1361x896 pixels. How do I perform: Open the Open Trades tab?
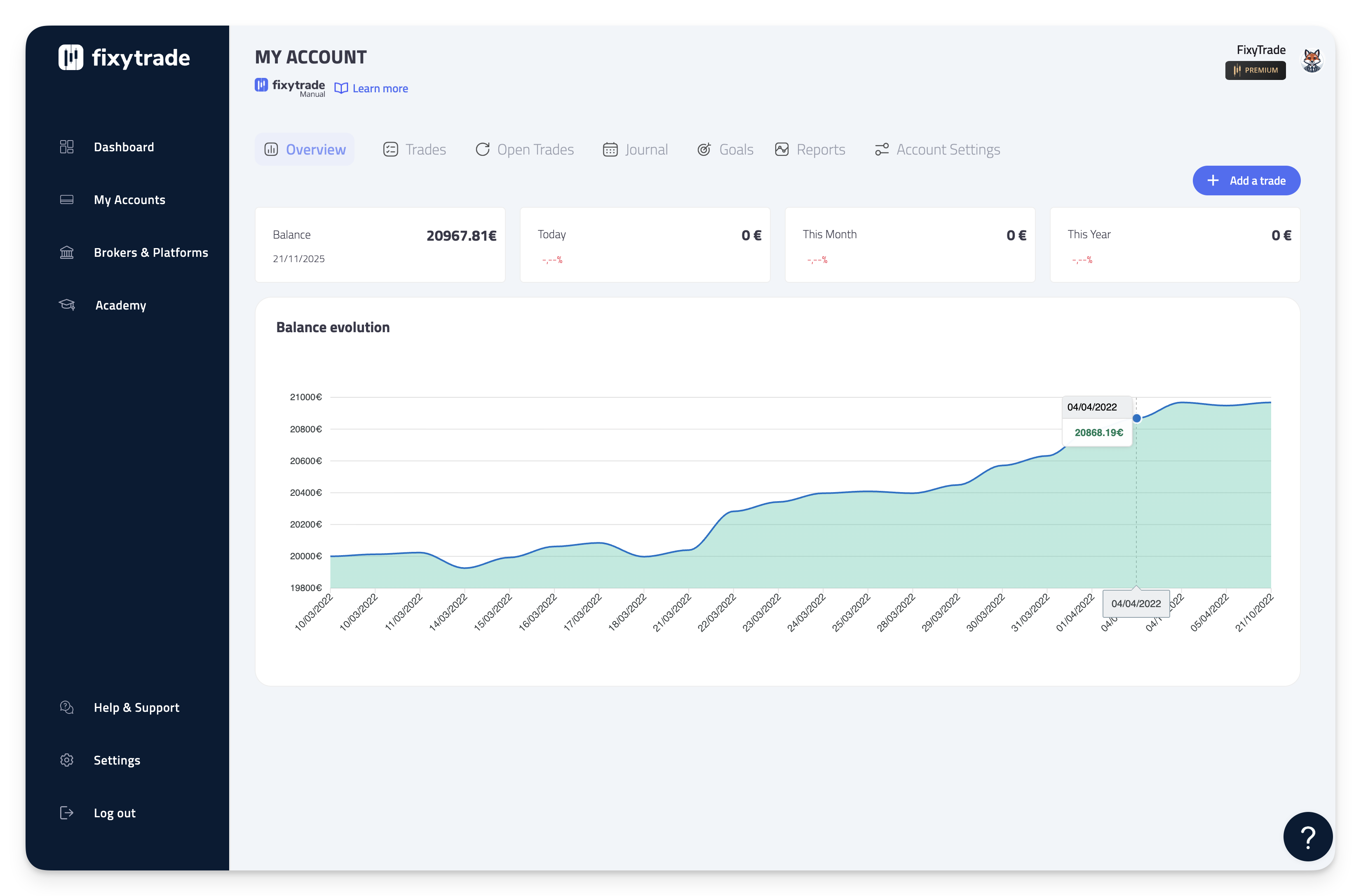[x=524, y=149]
